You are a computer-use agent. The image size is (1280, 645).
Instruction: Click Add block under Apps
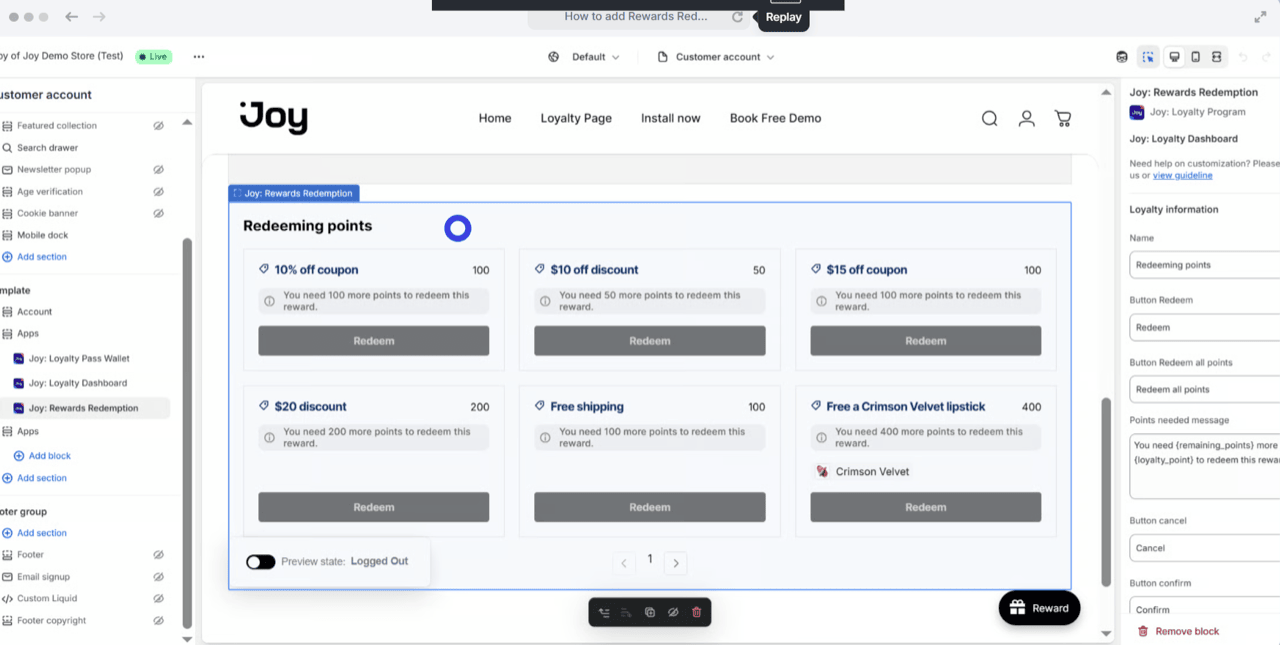43,456
